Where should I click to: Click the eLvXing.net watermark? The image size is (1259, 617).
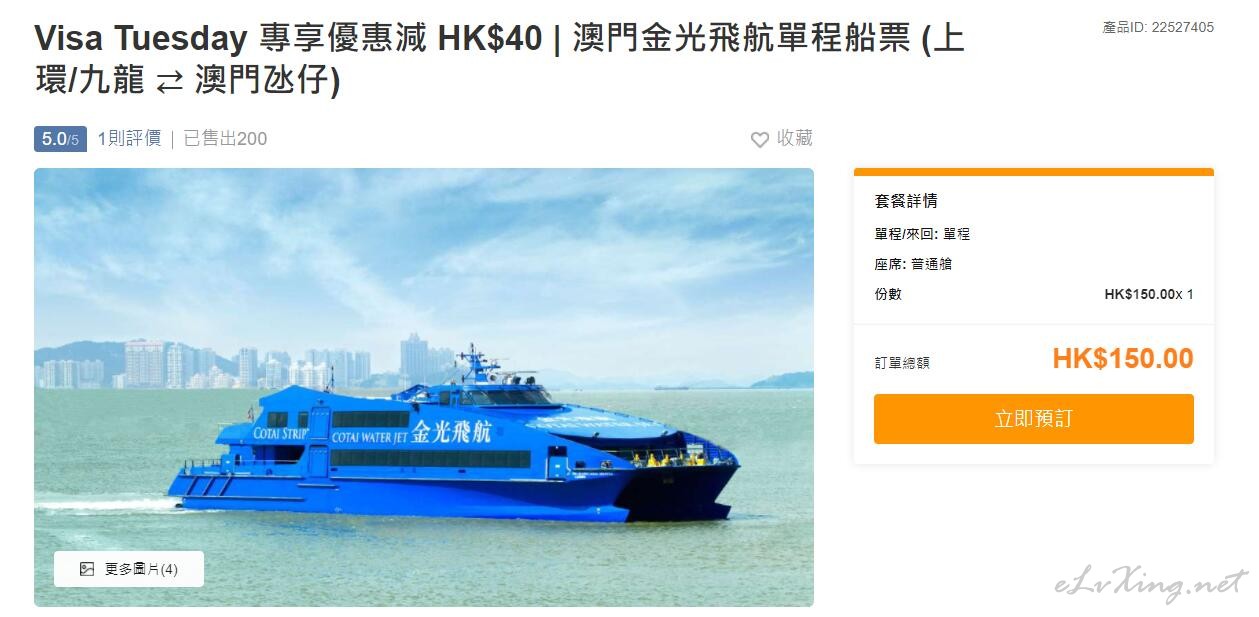(x=1151, y=584)
